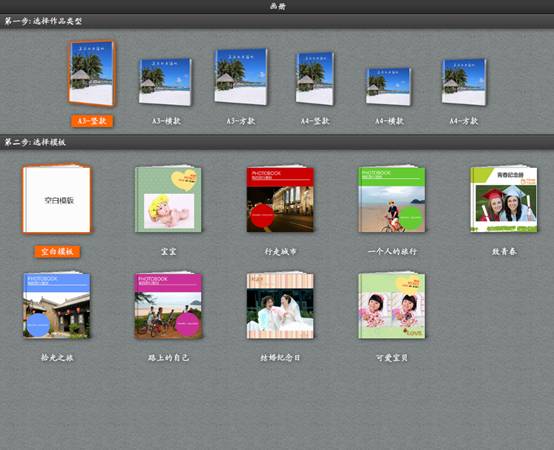The width and height of the screenshot is (554, 450).
Task: Pick the A4-方款 album type thumbnail
Action: 464,82
